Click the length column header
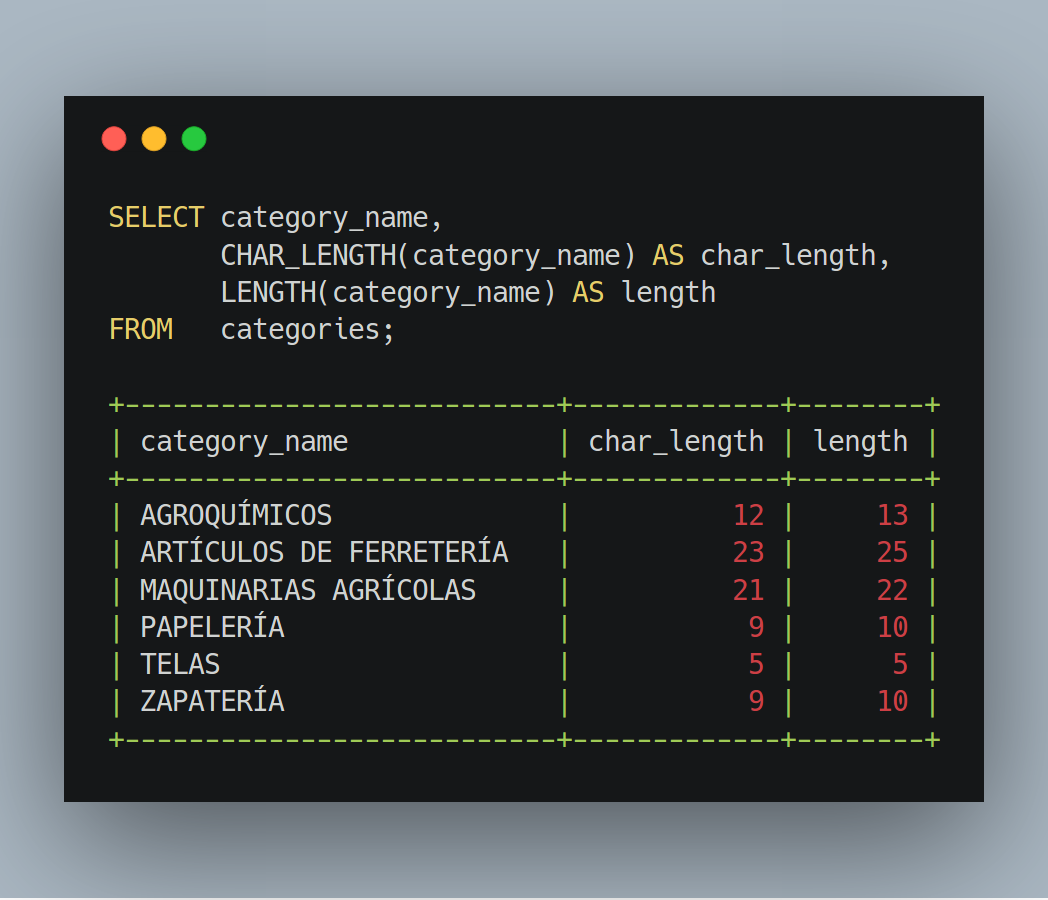 tap(860, 442)
